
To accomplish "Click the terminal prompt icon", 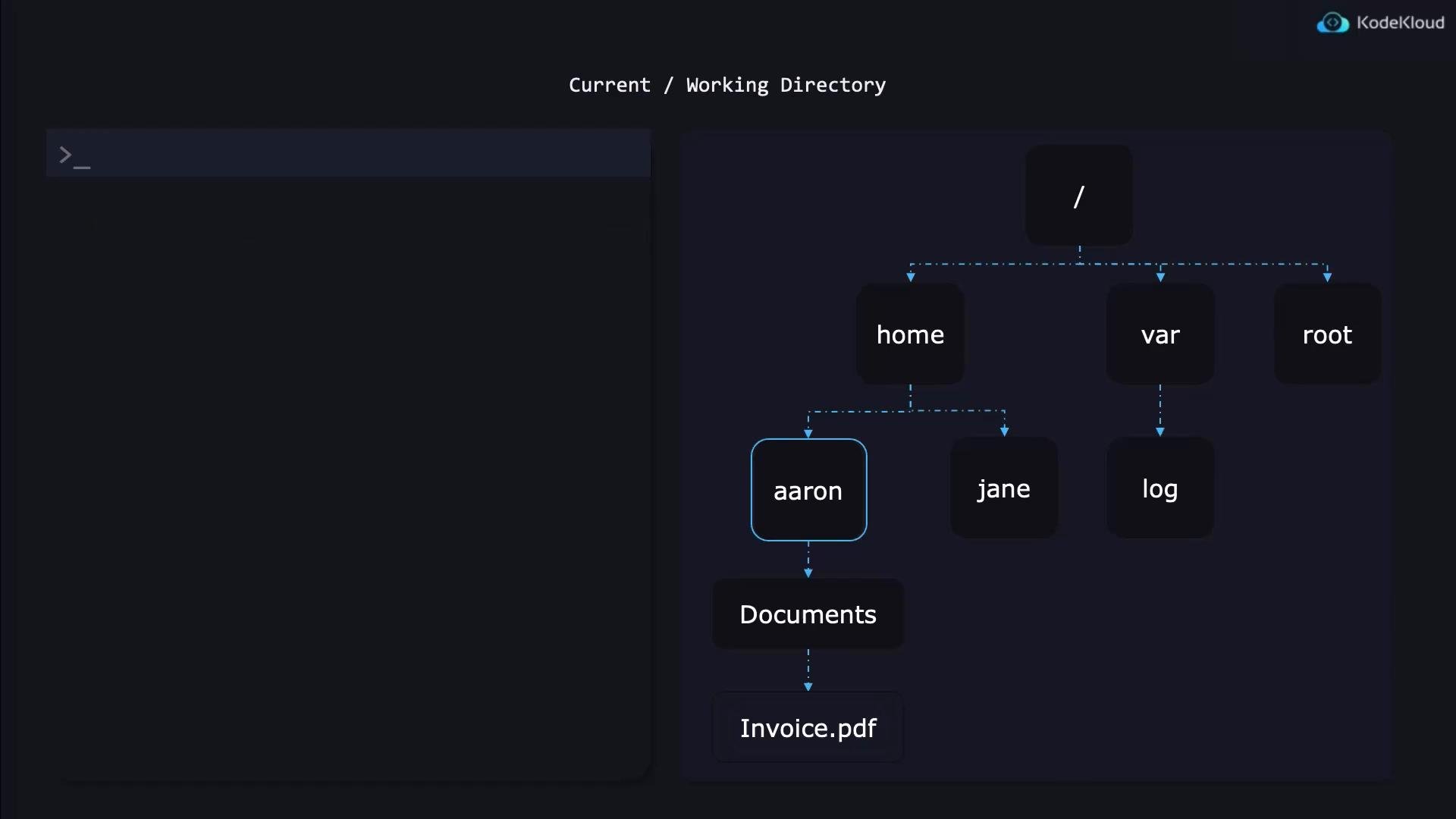I will click(x=74, y=156).
